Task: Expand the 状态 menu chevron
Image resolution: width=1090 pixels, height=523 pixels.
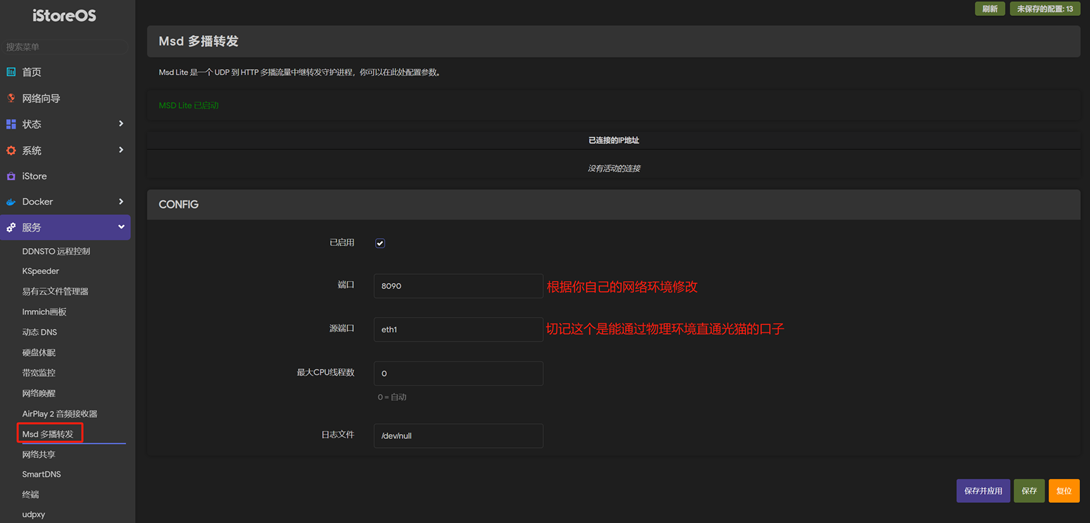Action: (x=121, y=124)
